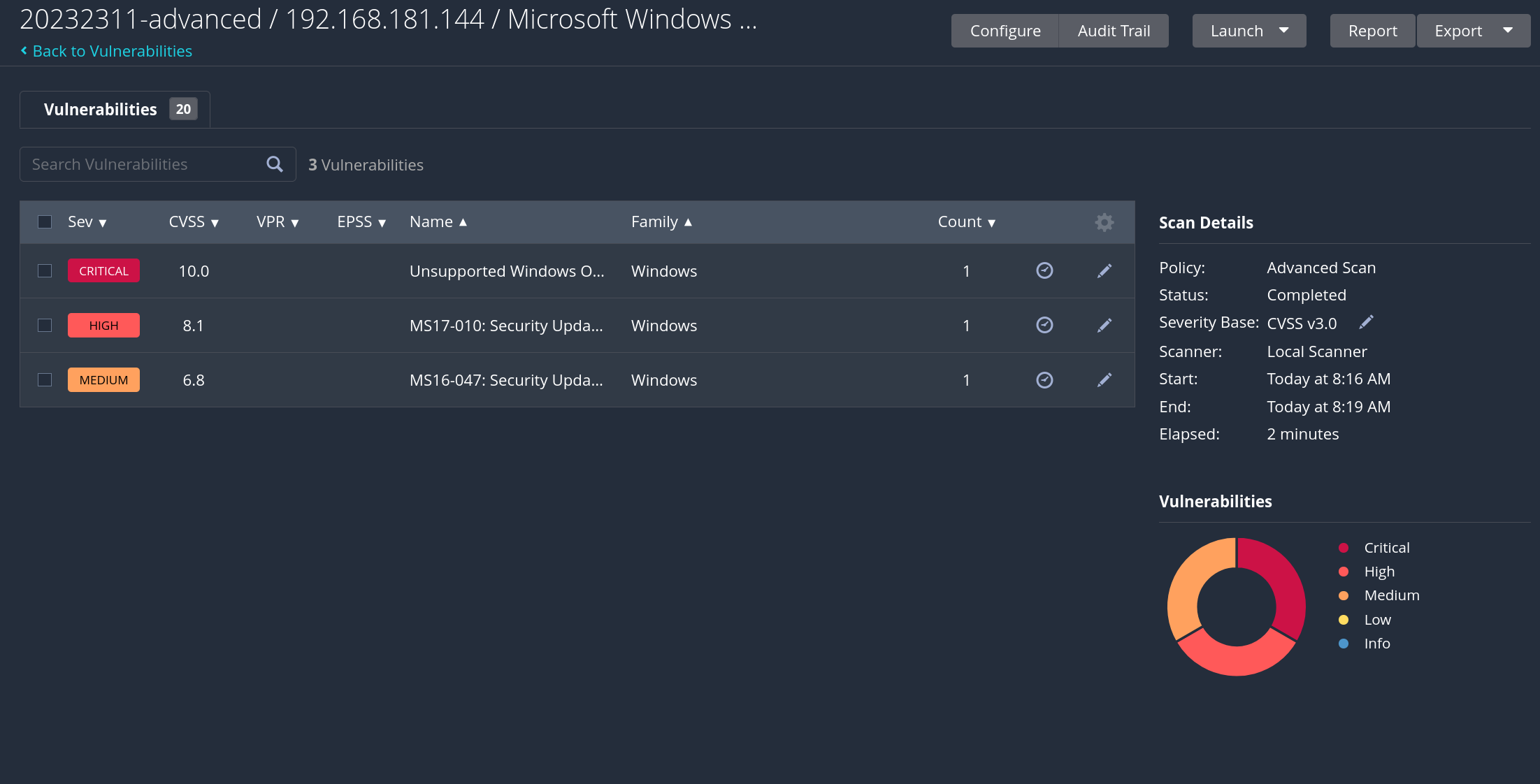Click the pencil icon for MS17-010 vulnerability
The image size is (1540, 784).
(x=1104, y=325)
